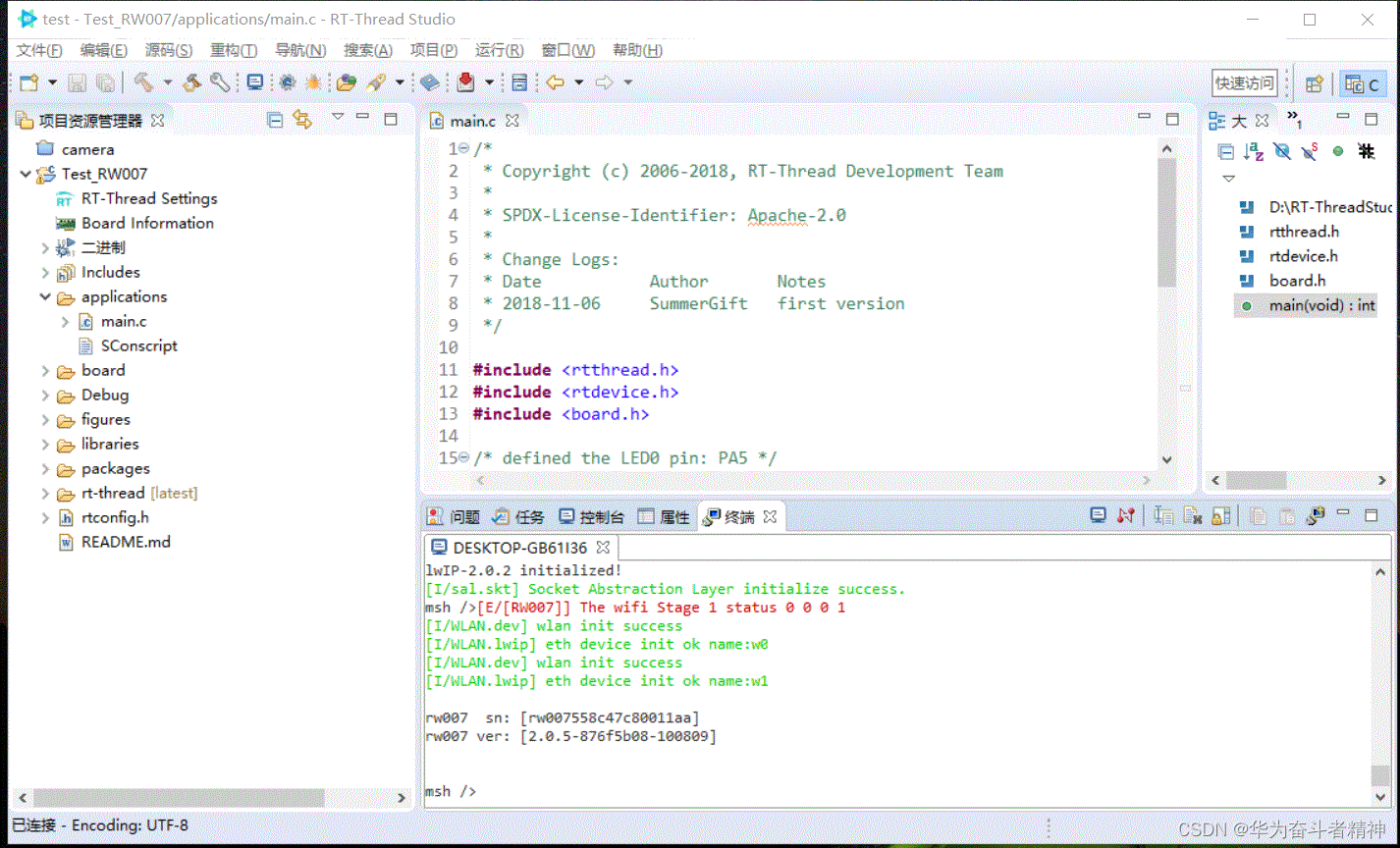
Task: Click the calendar-style toolbar icon near Back
Action: pos(520,83)
